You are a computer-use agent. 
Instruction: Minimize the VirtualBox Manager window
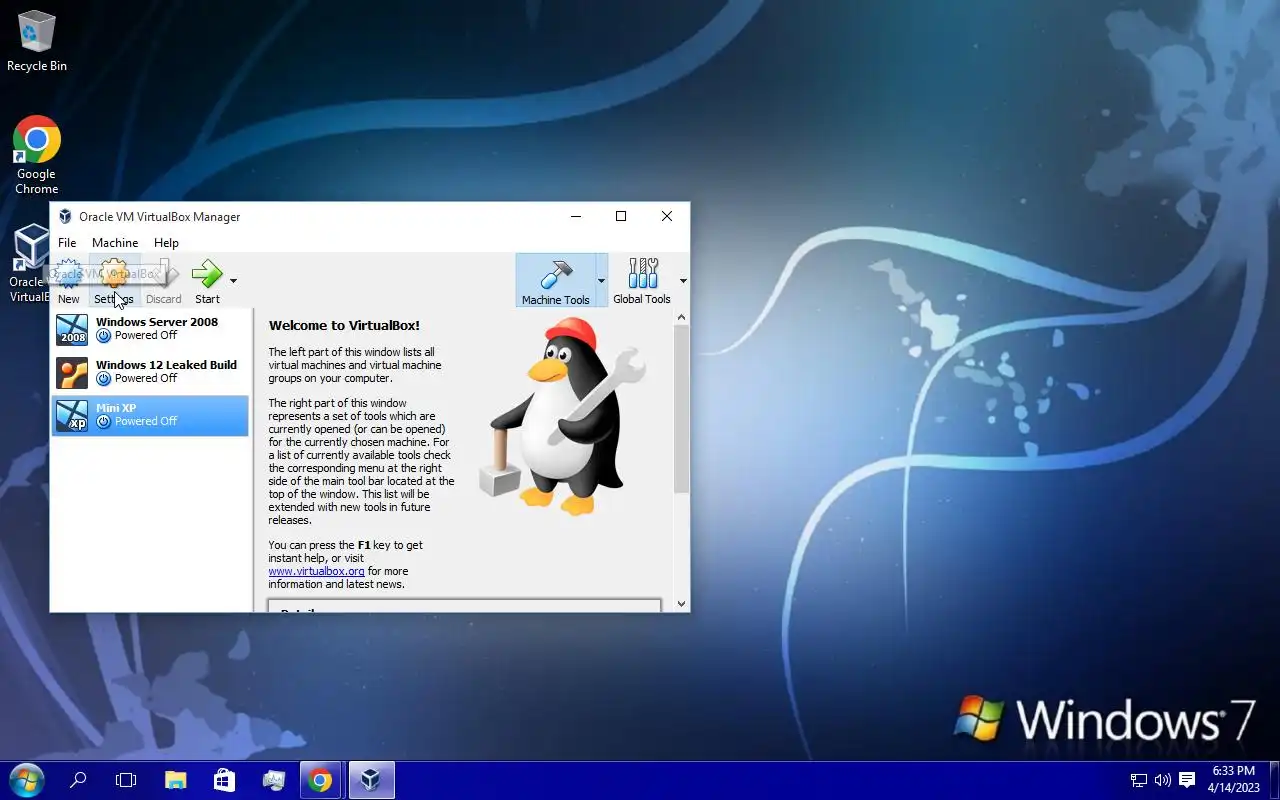click(576, 216)
